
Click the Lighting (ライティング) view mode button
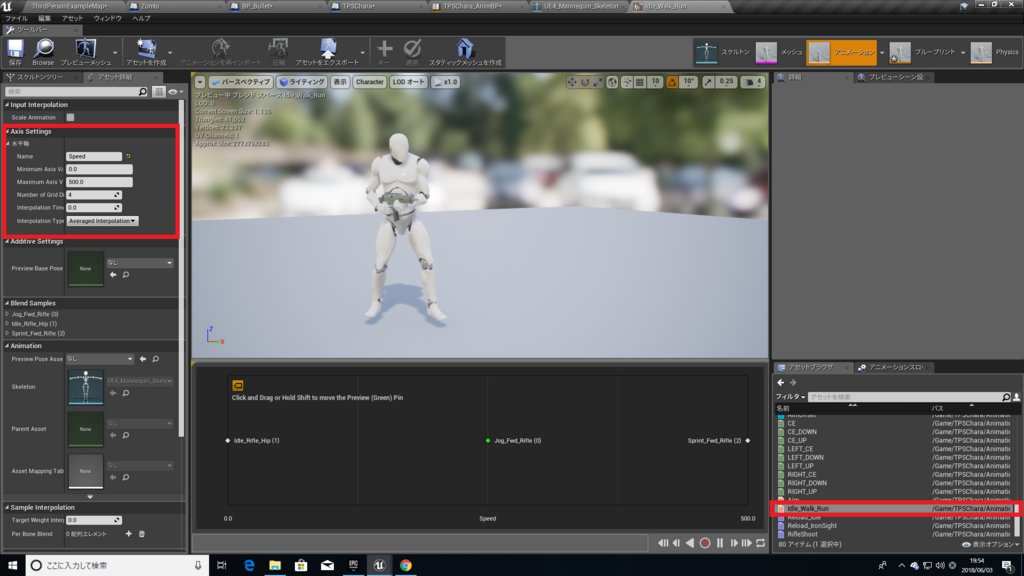pyautogui.click(x=302, y=82)
